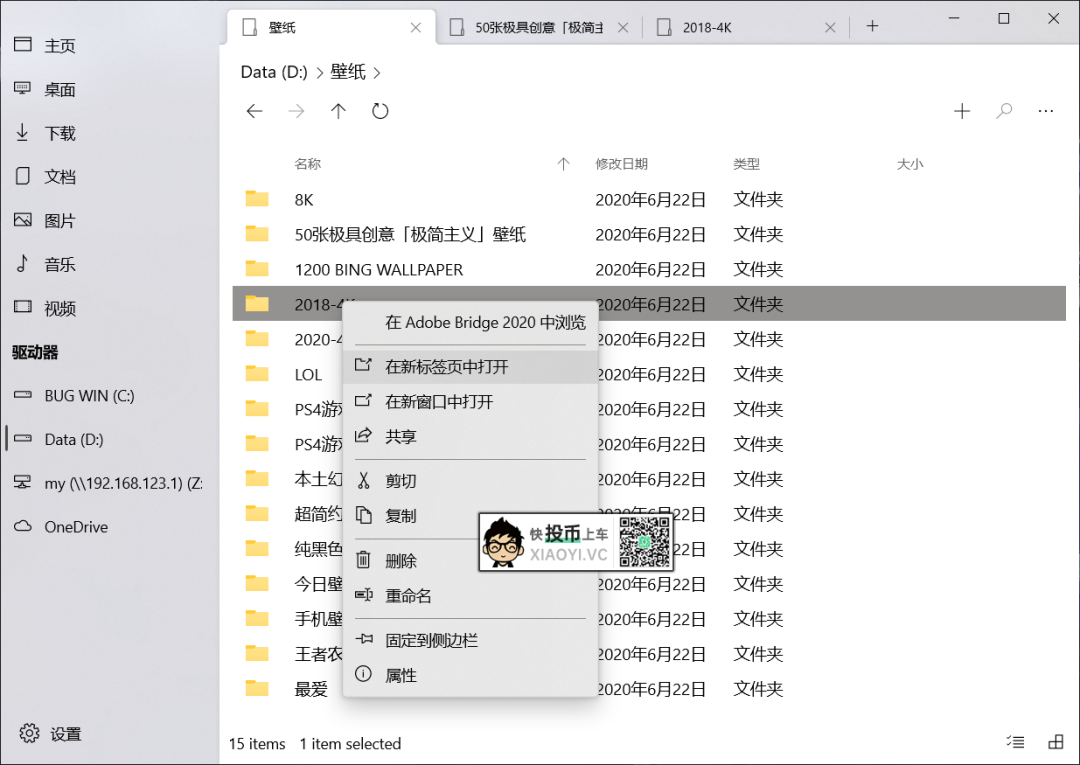Click the search magnifier icon
This screenshot has height=765, width=1080.
pyautogui.click(x=1003, y=111)
